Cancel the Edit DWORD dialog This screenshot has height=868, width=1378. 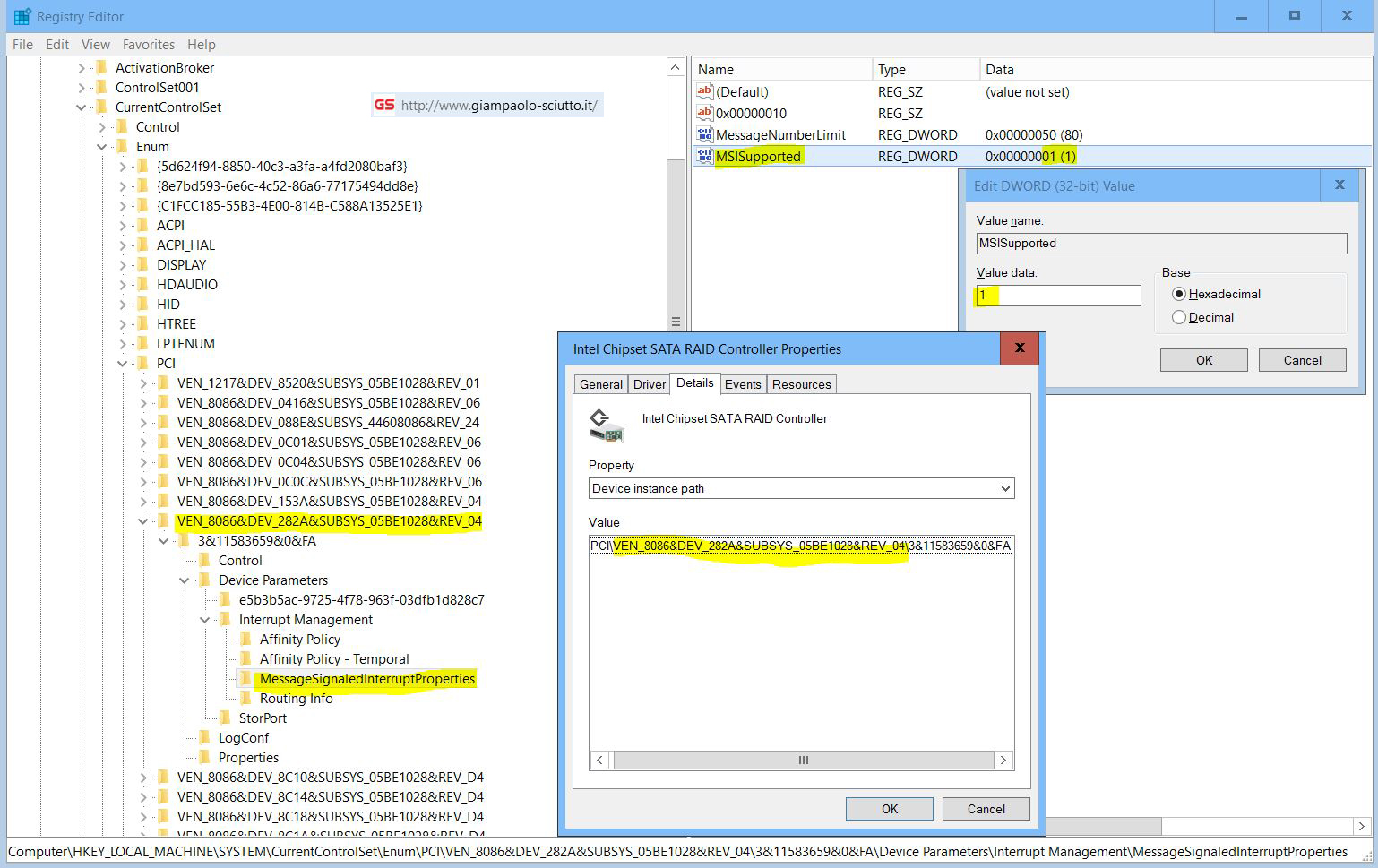coord(1303,360)
